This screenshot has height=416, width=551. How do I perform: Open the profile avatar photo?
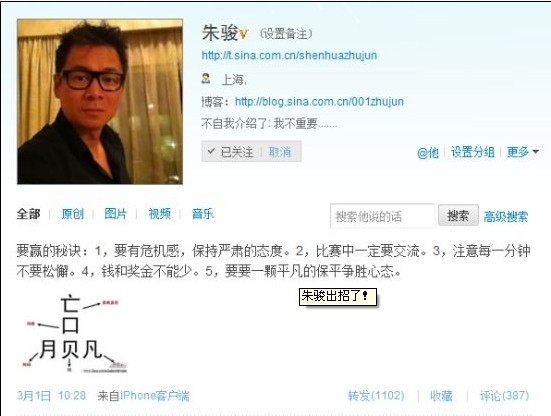click(x=100, y=102)
